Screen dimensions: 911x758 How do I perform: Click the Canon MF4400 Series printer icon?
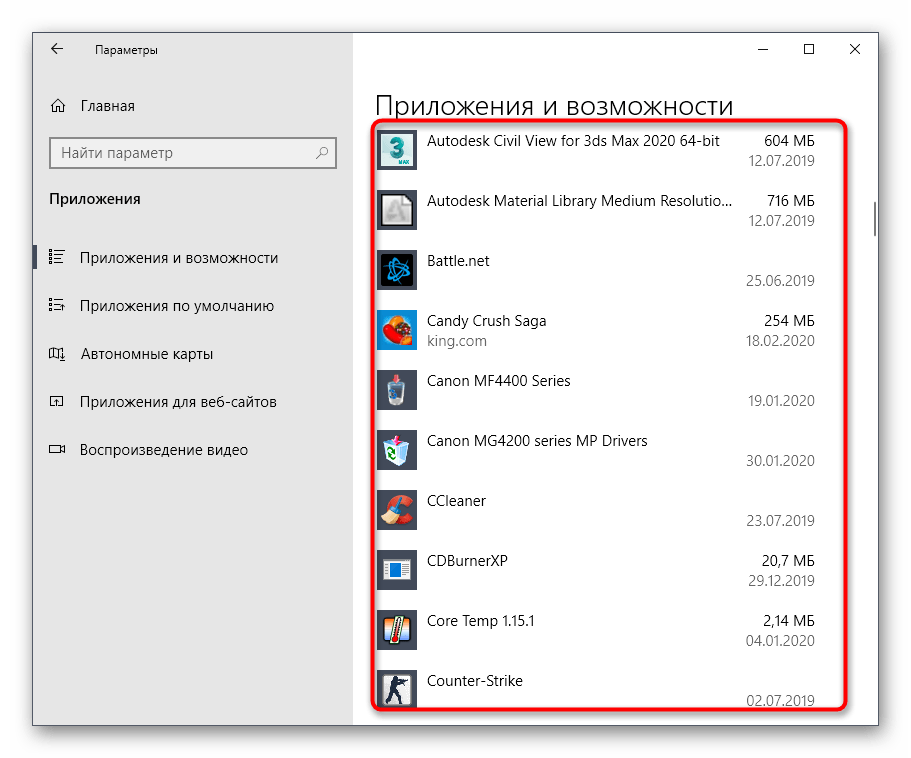(396, 390)
